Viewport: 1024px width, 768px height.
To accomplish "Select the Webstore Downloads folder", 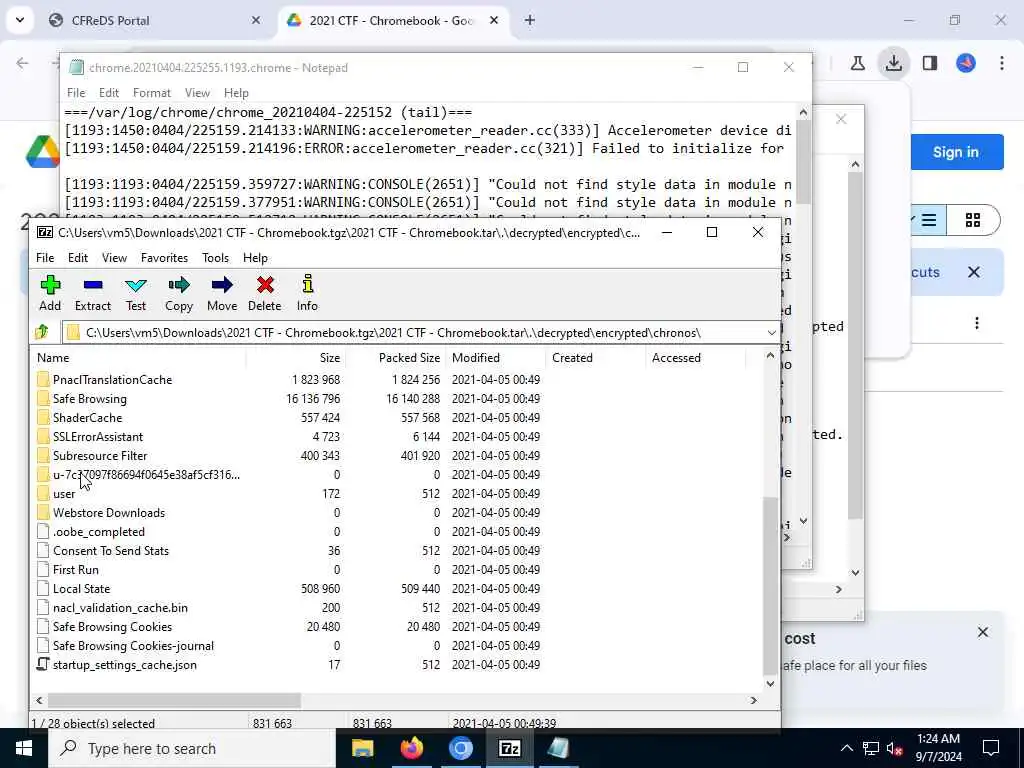I will [109, 513].
